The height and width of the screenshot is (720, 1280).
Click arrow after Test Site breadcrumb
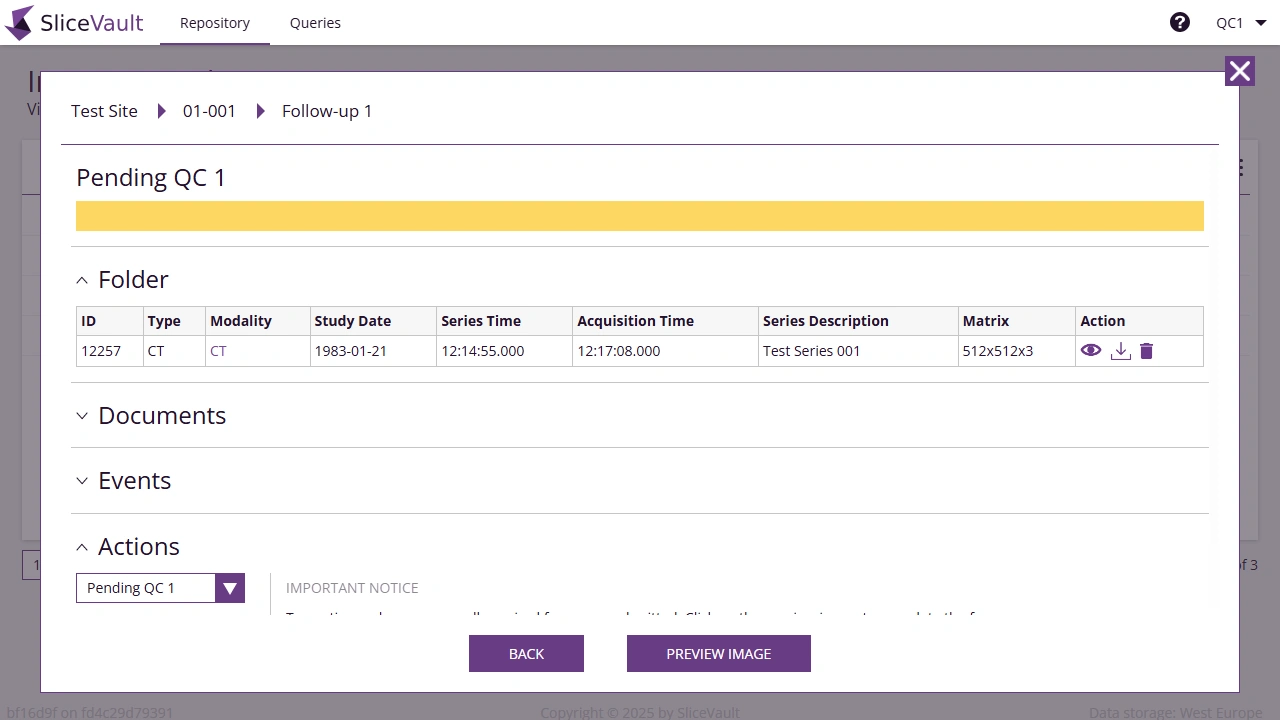161,111
